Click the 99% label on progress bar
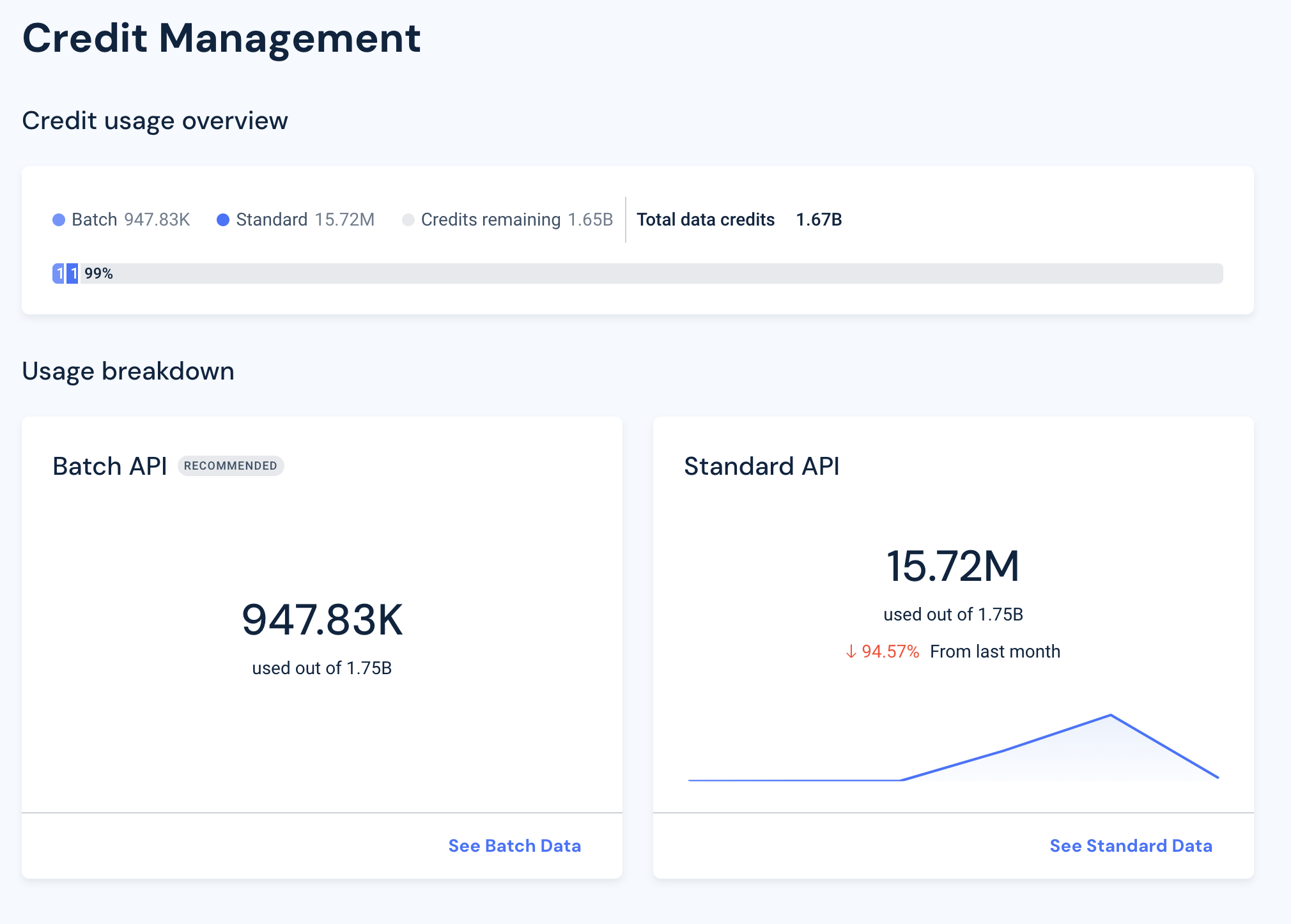 click(98, 273)
